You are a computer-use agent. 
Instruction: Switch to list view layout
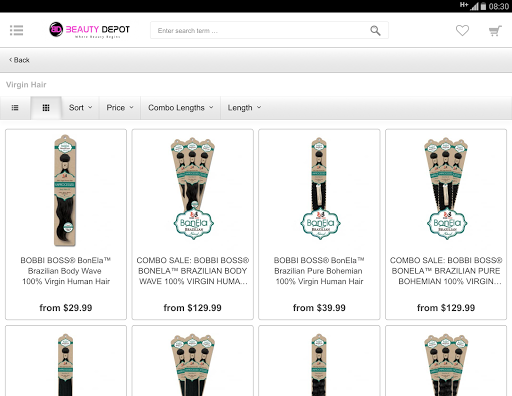pyautogui.click(x=15, y=108)
